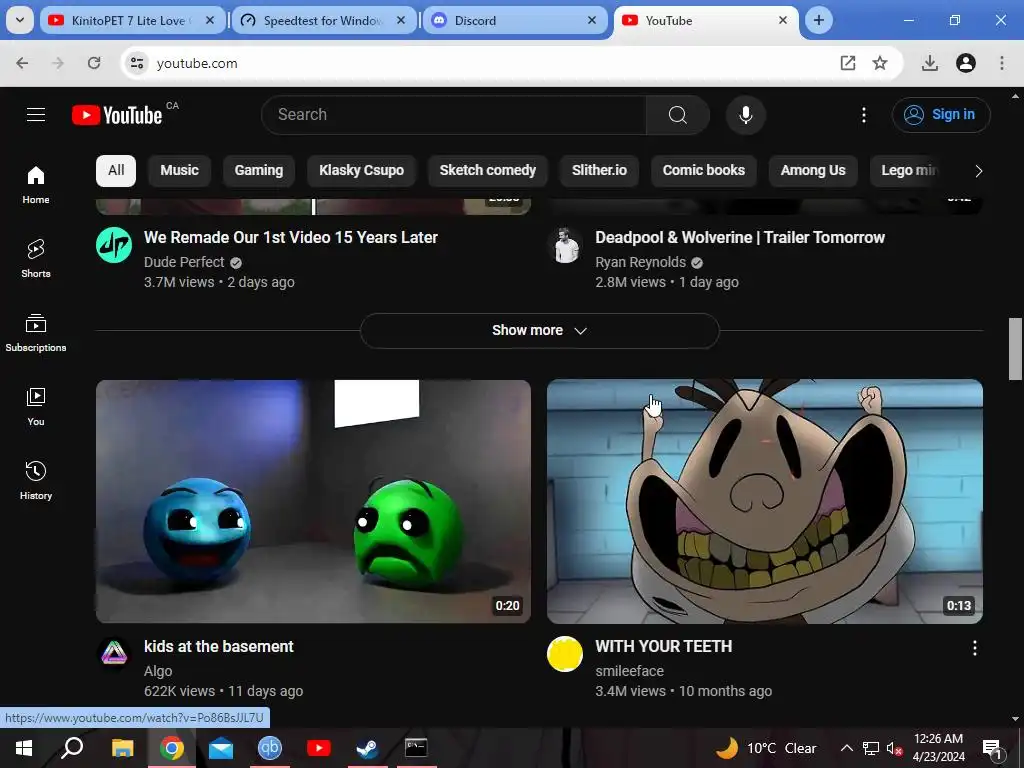The image size is (1024, 768).
Task: Open Chrome downloads icon
Action: tap(929, 63)
